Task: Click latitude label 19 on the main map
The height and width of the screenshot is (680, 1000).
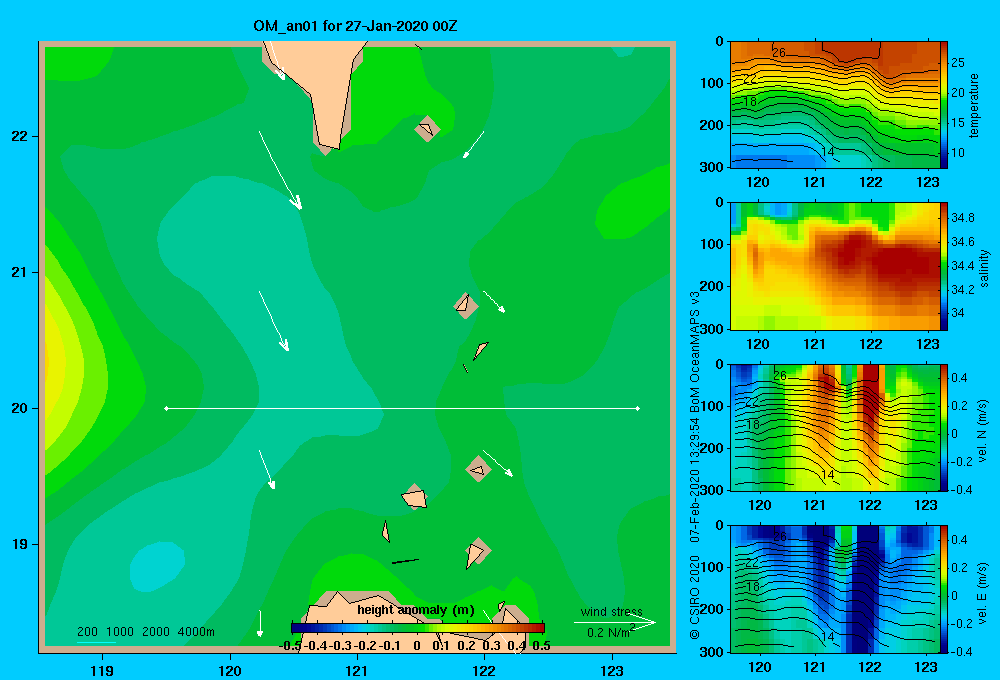Action: (20, 544)
